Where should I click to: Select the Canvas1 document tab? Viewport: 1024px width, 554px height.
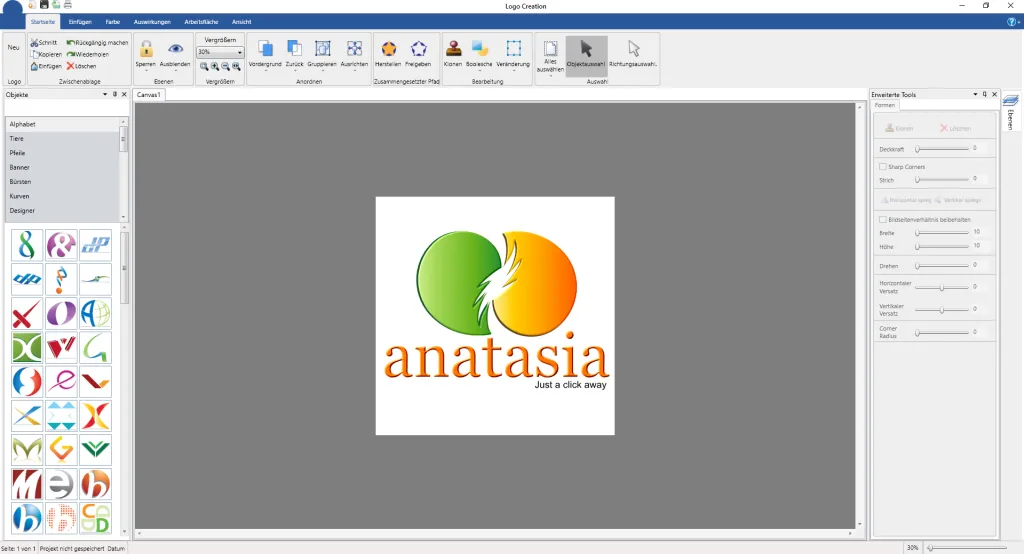pos(149,95)
